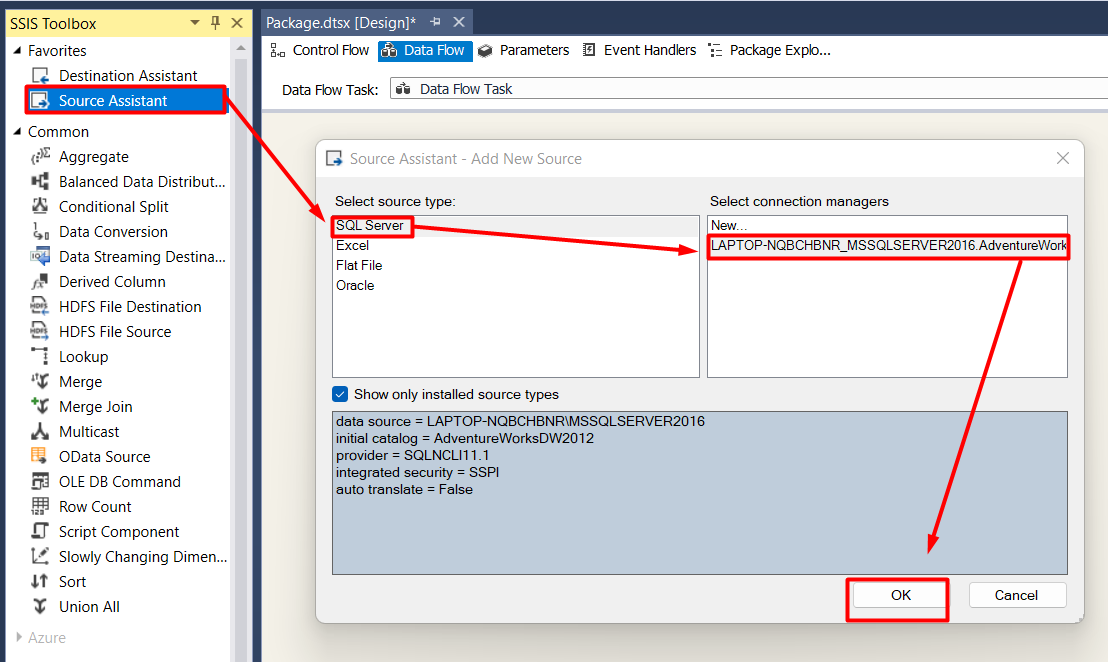Click the Data Streaming Destination icon

tap(40, 256)
